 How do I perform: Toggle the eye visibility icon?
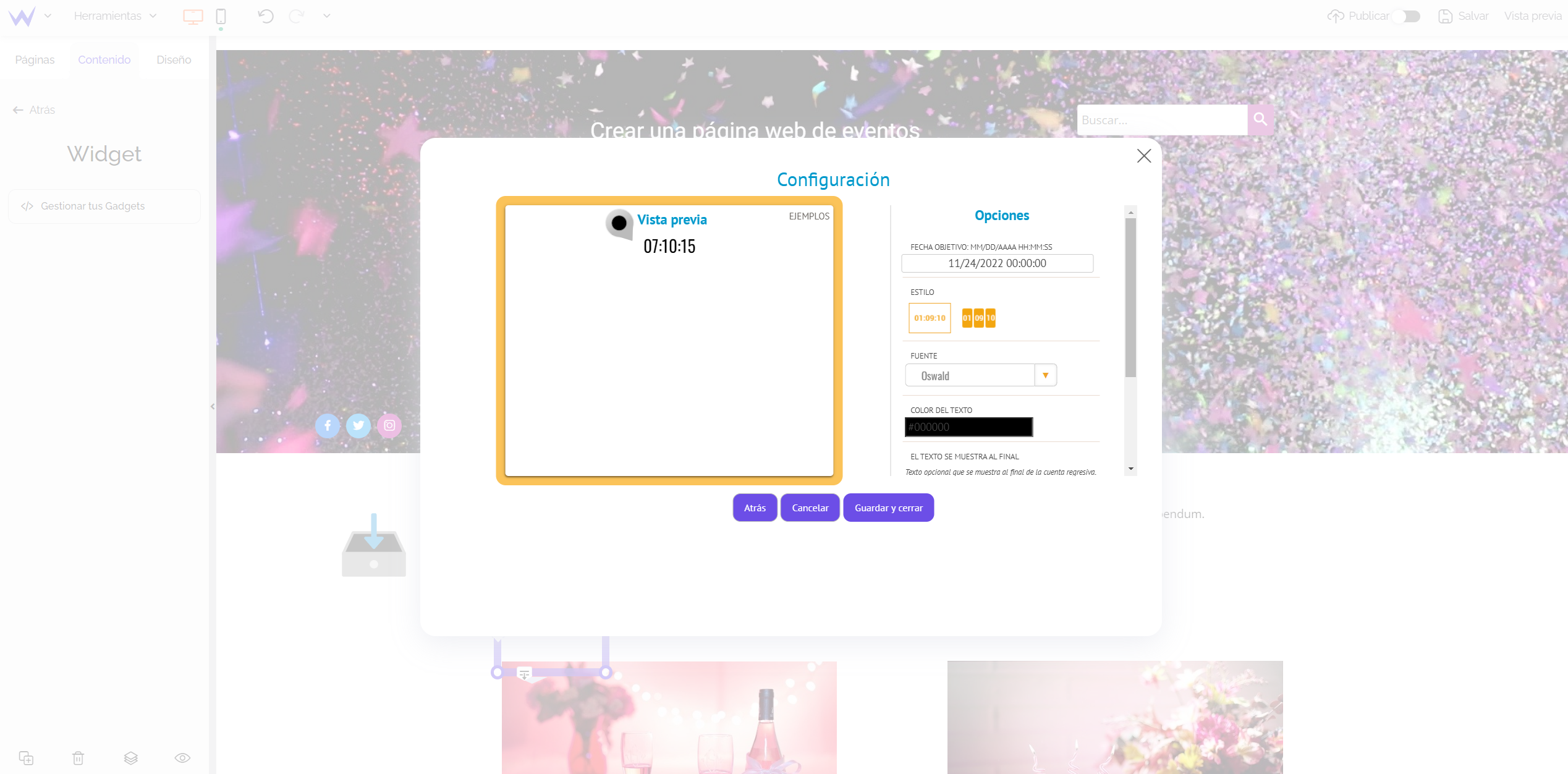click(182, 758)
